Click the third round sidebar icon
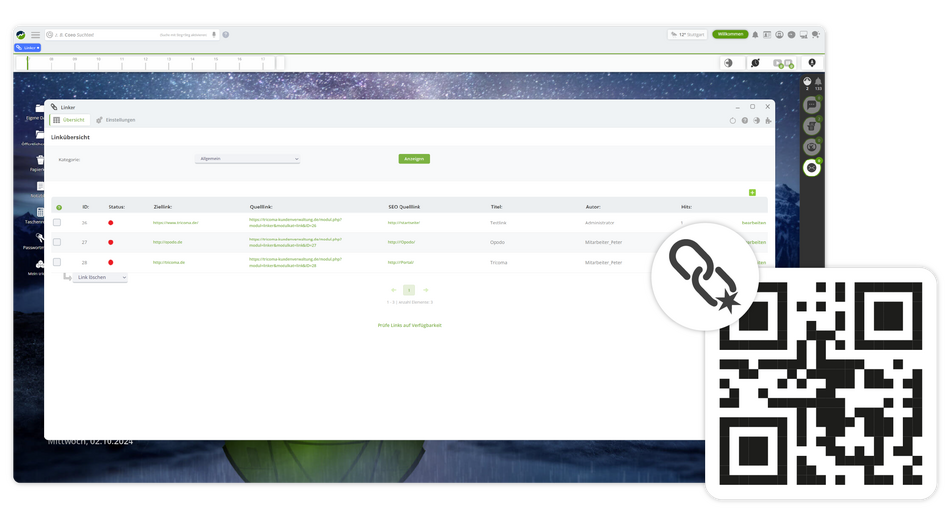Viewport: 950px width, 519px height. 812,147
